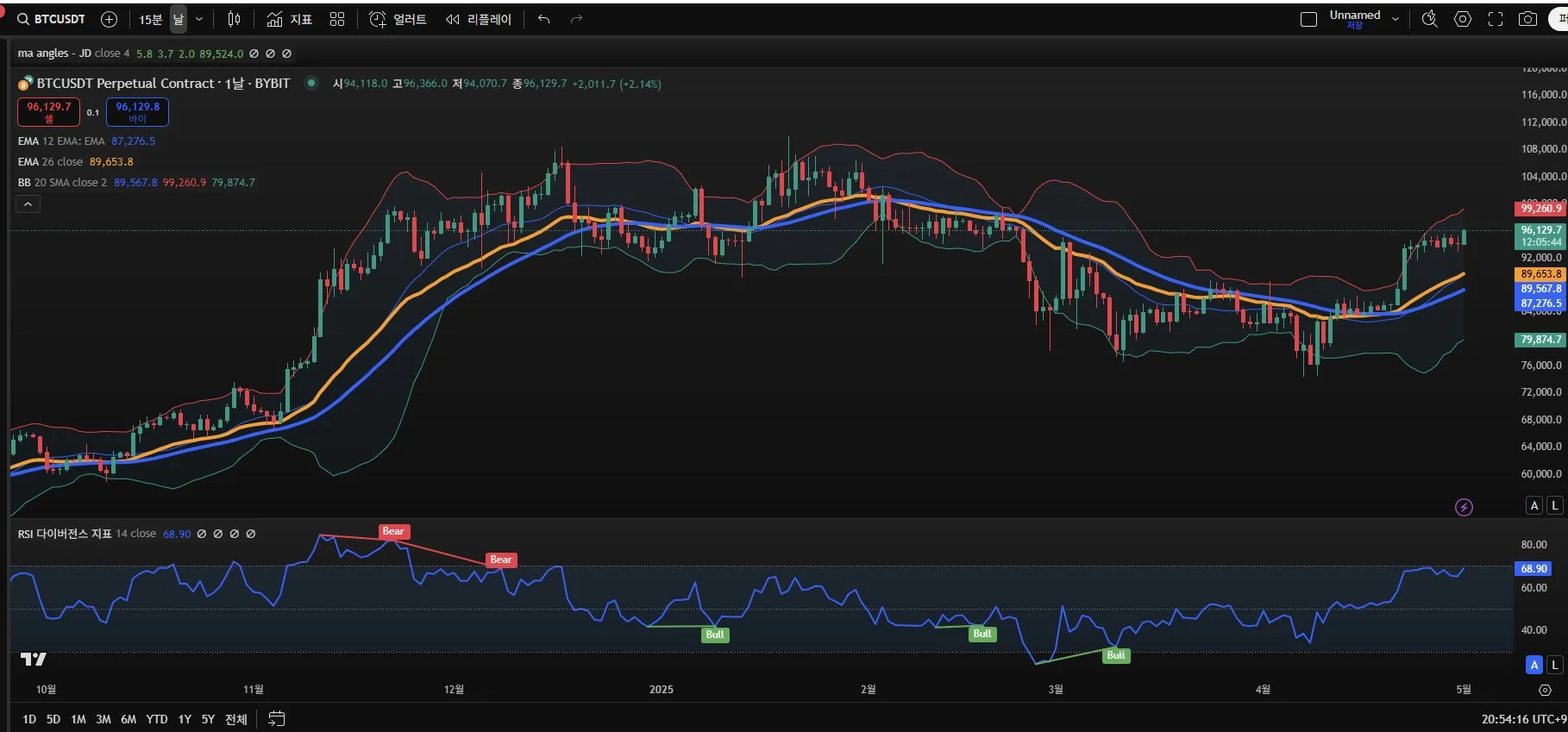The width and height of the screenshot is (1568, 732).
Task: Toggle log scale L on price chart
Action: 1554,506
